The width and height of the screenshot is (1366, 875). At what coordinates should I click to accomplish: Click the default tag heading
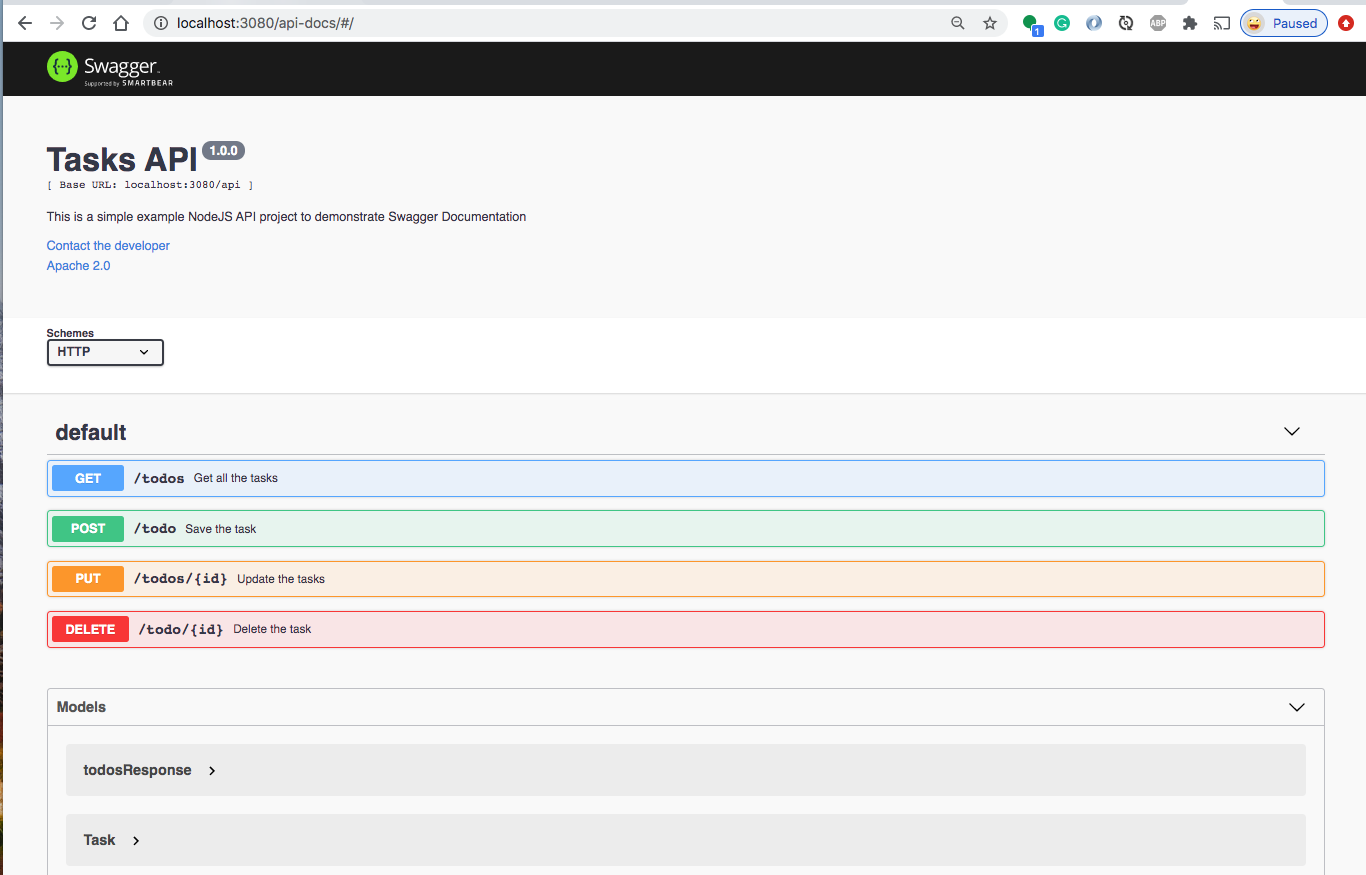pyautogui.click(x=91, y=433)
